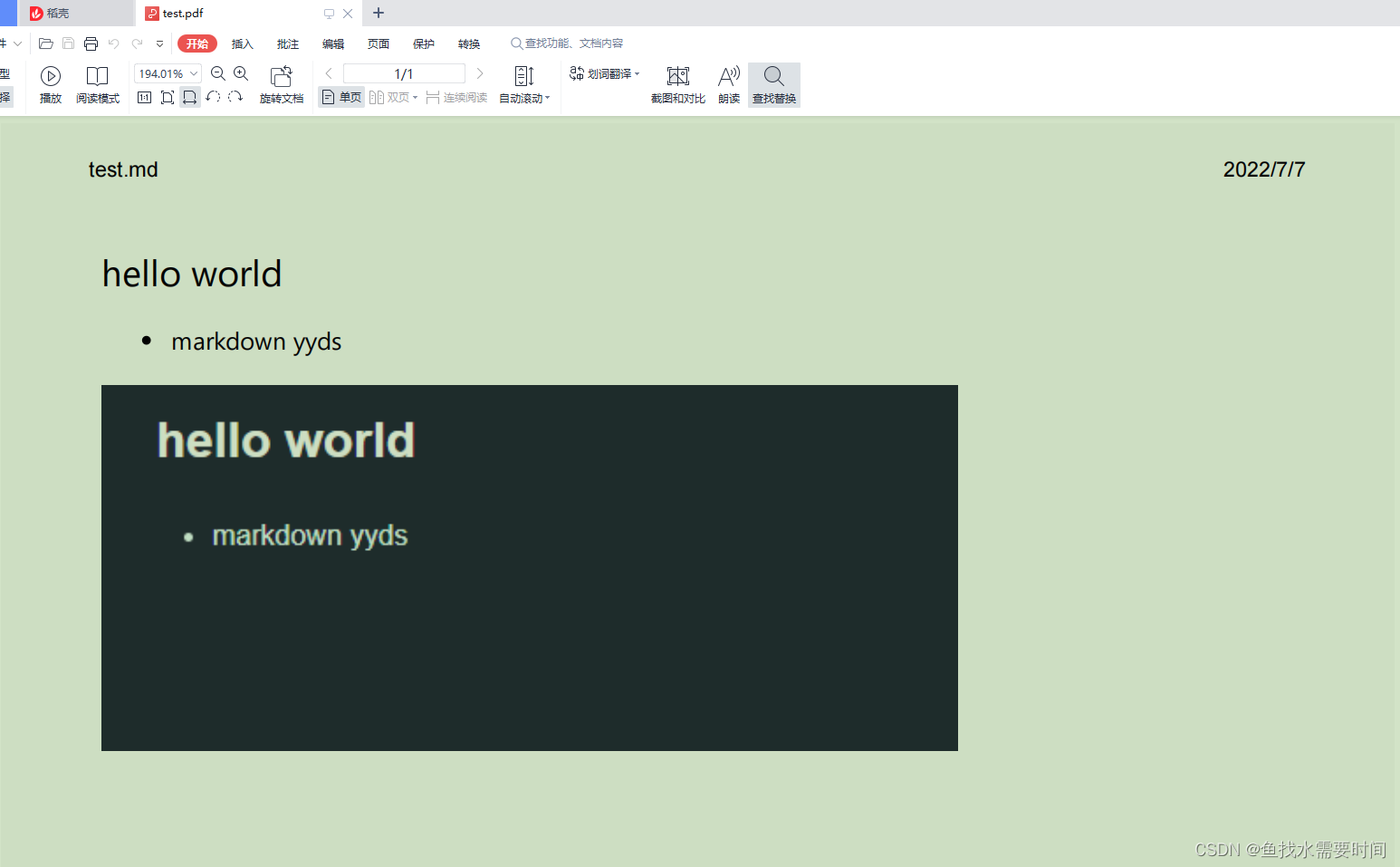Expand the file menu dropdown arrow

(17, 43)
